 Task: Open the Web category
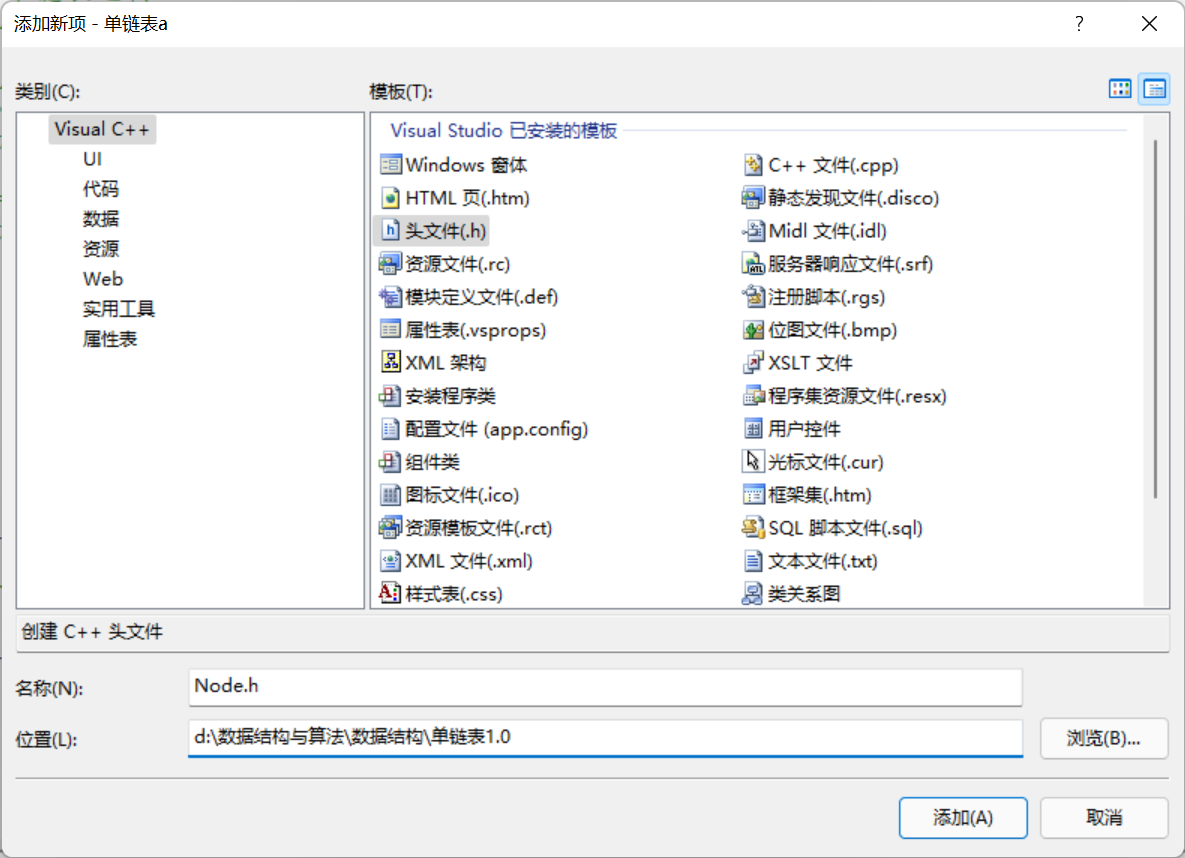click(x=103, y=278)
